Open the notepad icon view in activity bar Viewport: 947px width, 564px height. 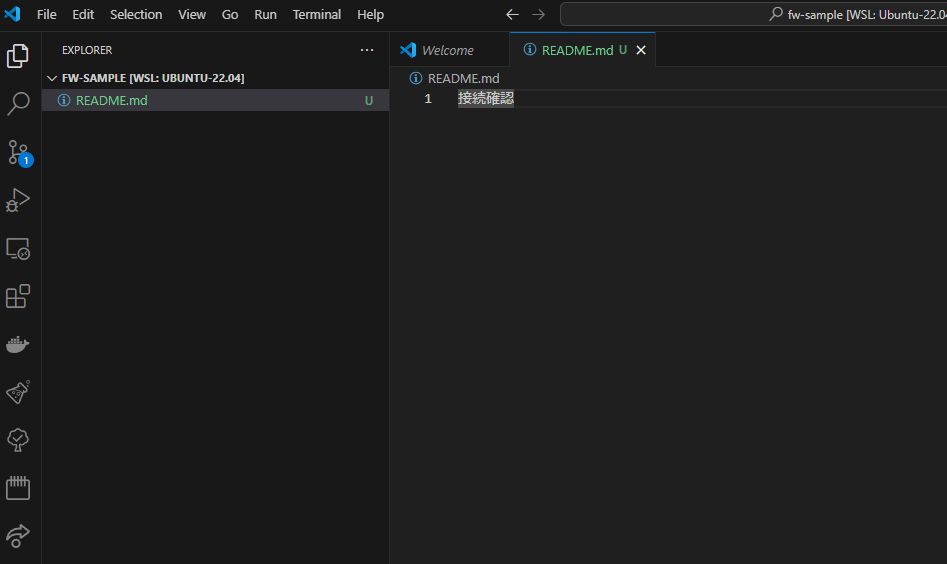coord(18,488)
